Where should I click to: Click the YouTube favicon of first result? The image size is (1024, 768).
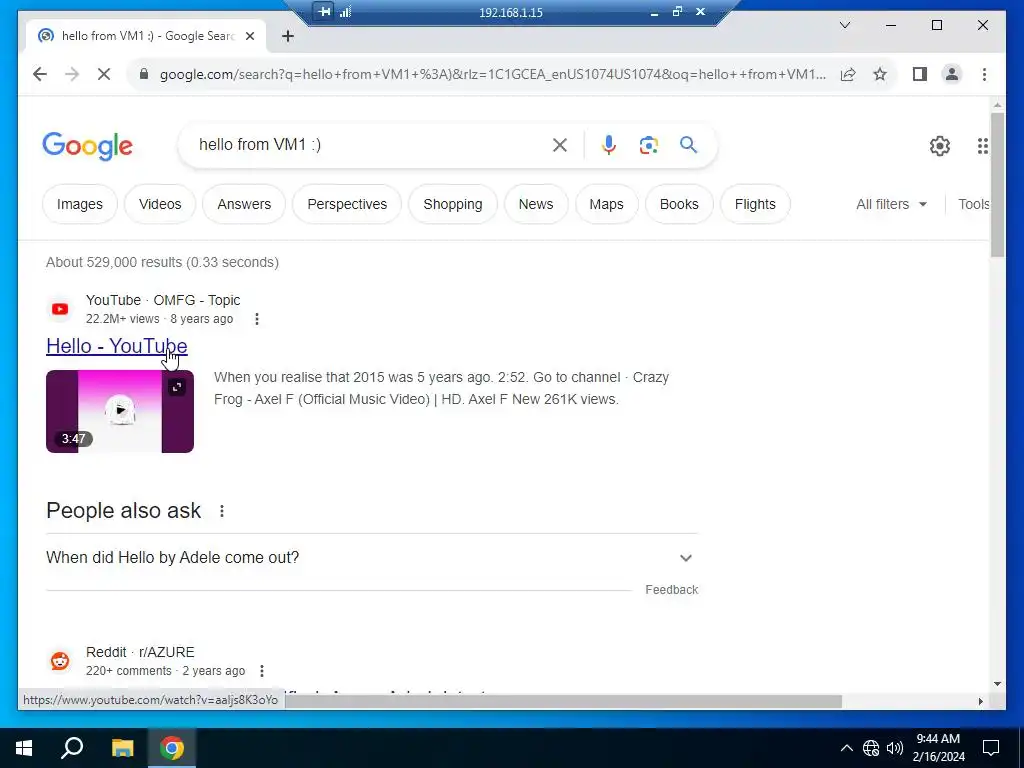pos(60,309)
